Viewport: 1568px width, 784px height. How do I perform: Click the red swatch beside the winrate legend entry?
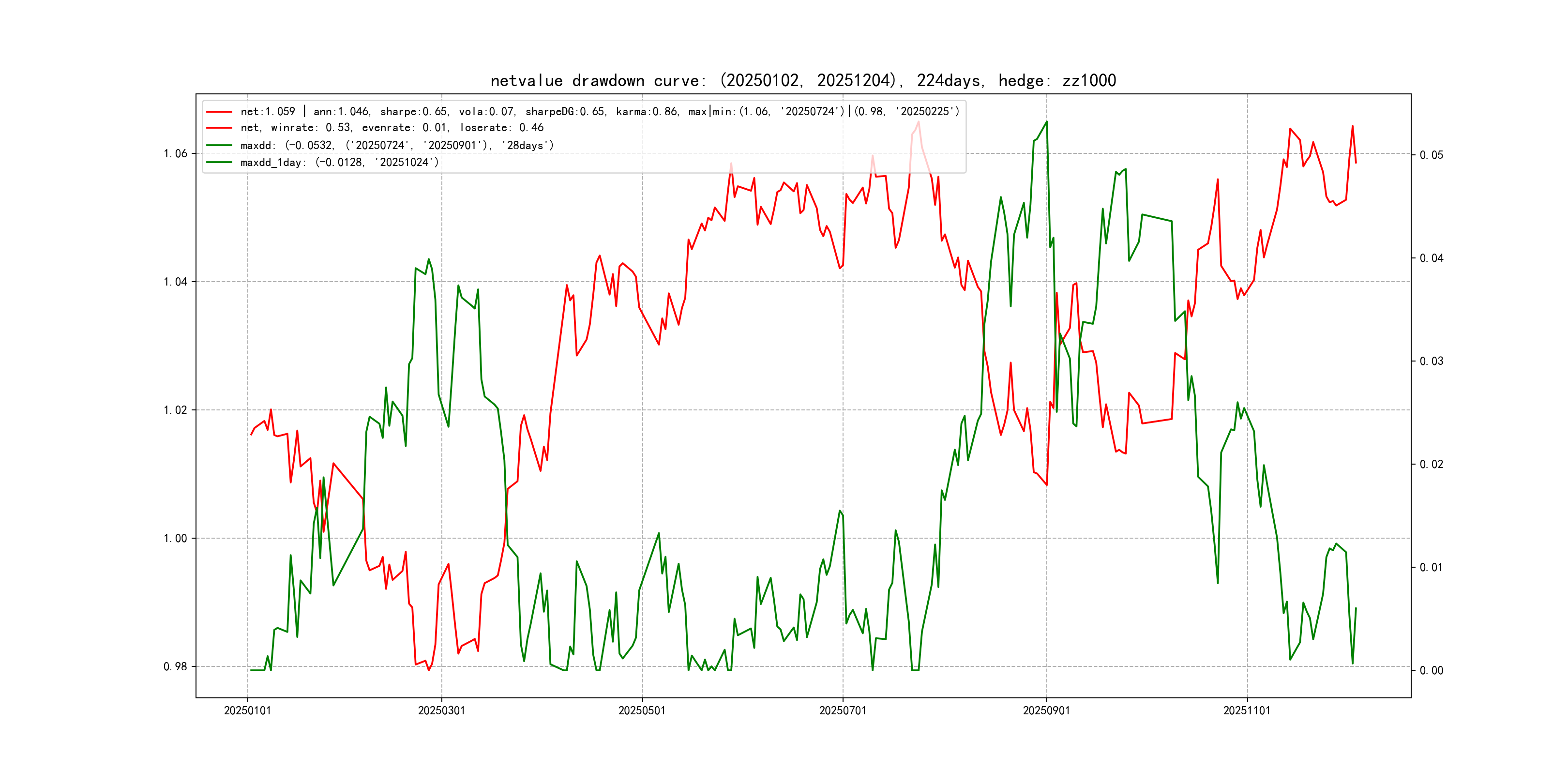pos(219,128)
